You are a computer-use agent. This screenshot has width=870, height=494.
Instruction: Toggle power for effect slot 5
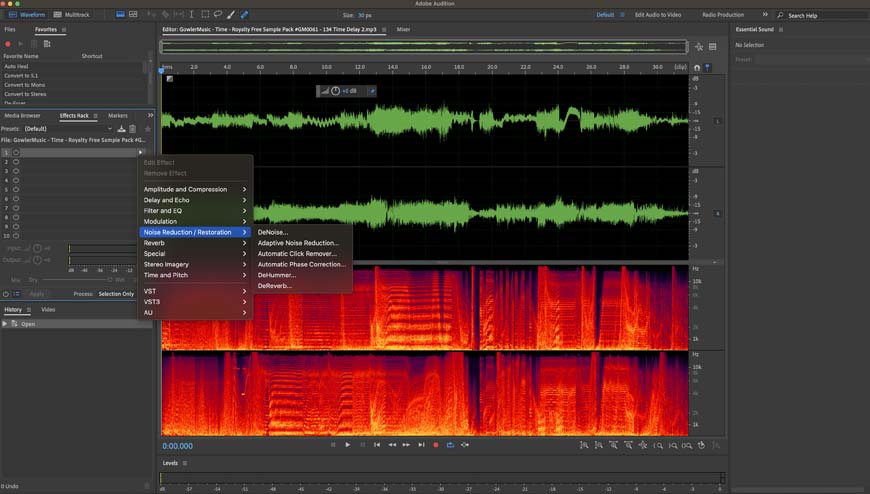tap(16, 189)
